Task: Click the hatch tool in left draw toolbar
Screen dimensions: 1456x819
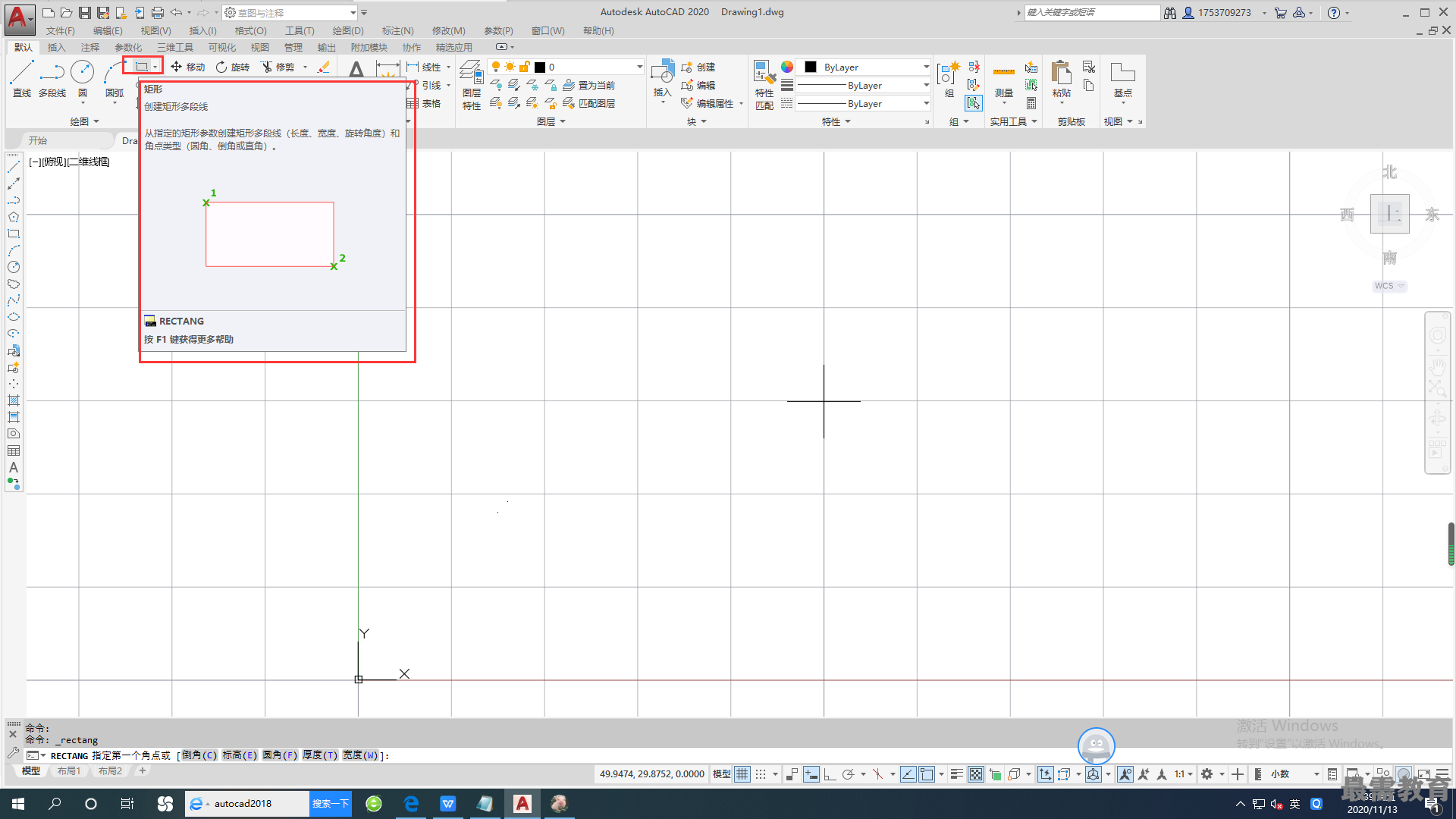Action: pos(14,400)
